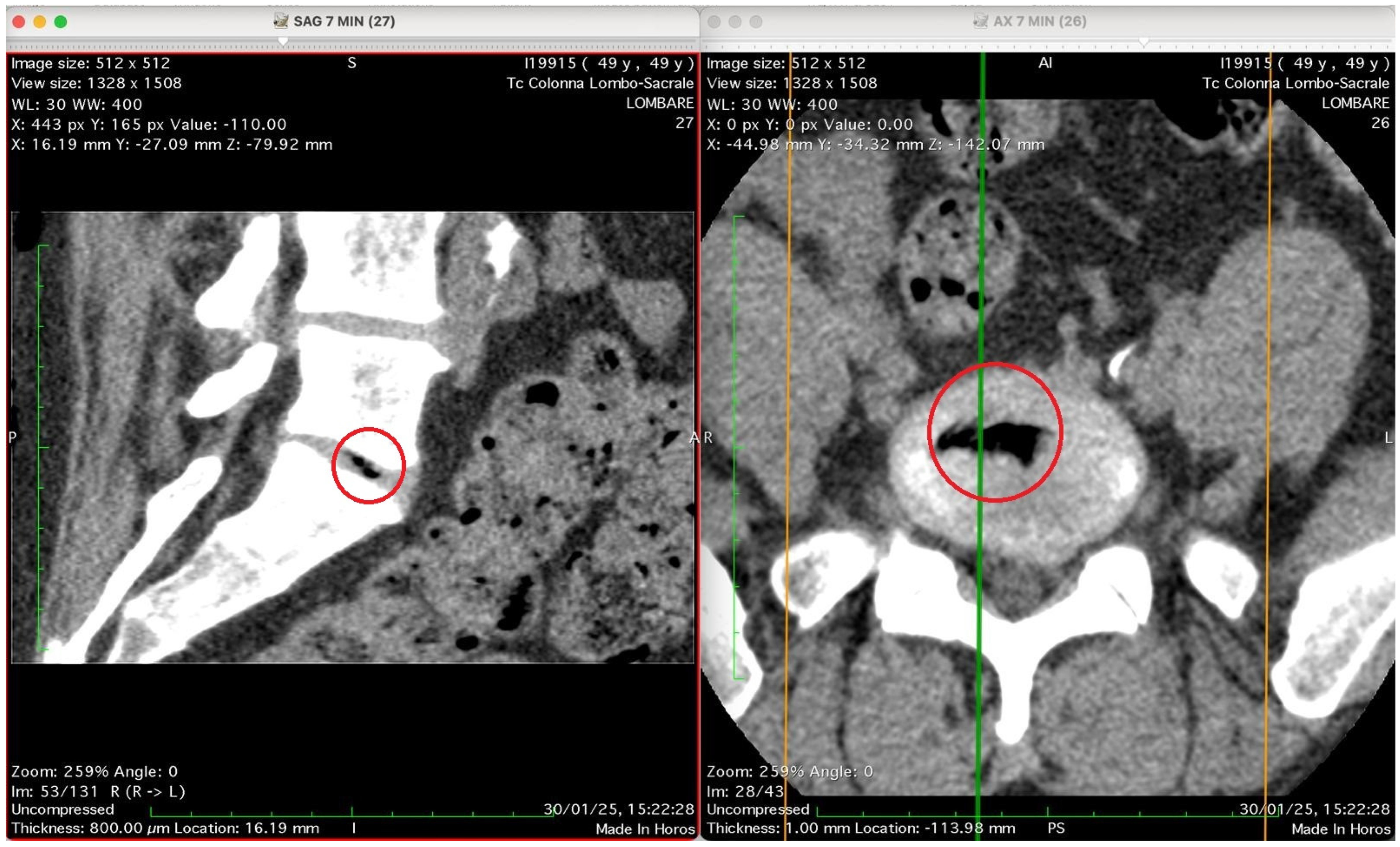
Task: Minimize the SAG 7 MIN window
Action: [40, 22]
